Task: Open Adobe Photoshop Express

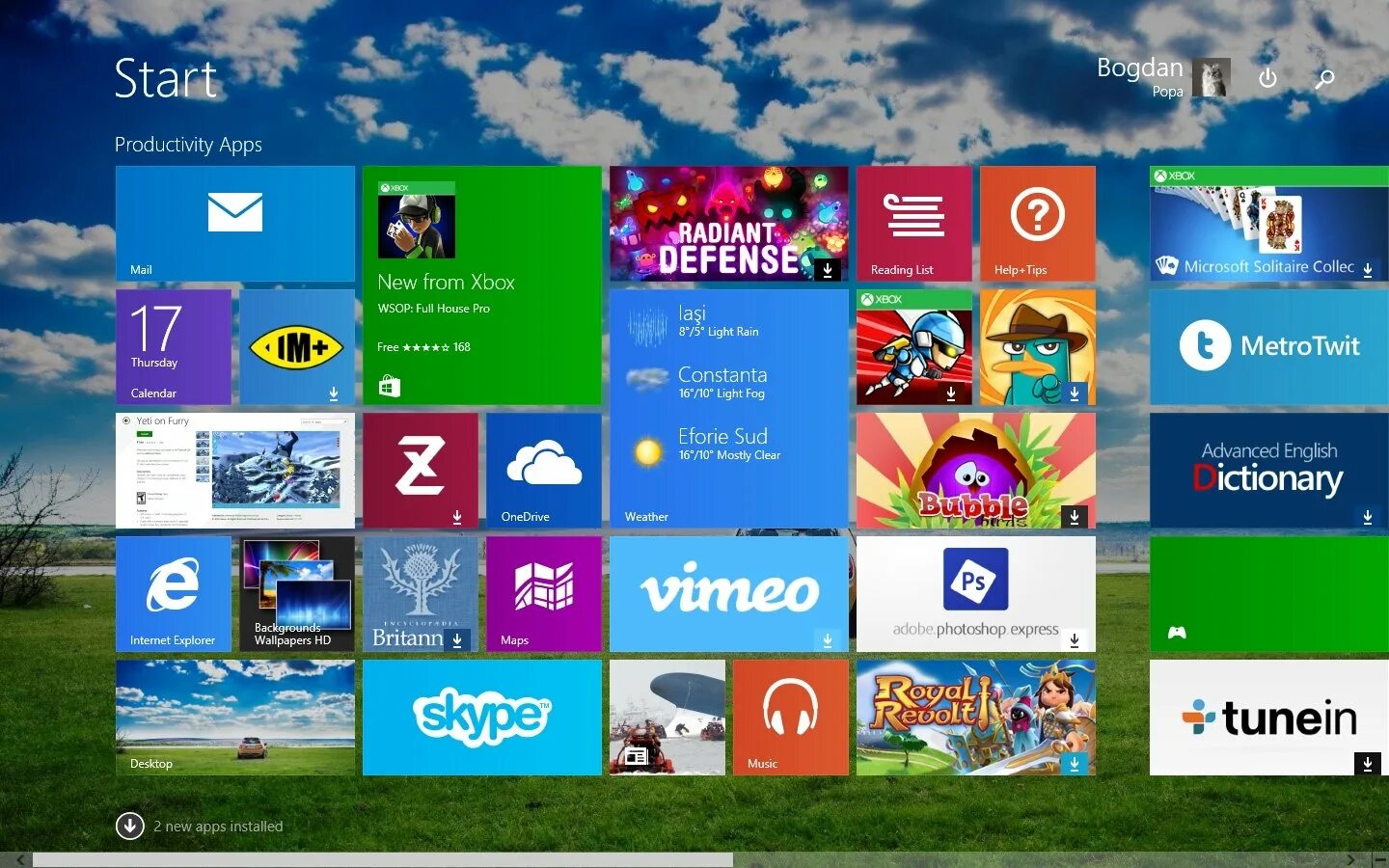Action: [x=975, y=591]
